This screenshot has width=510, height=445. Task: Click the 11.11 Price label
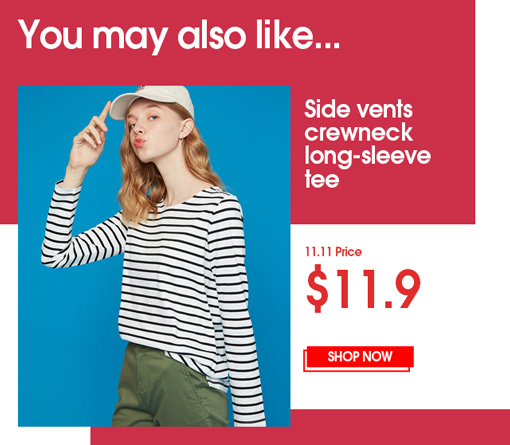coord(334,252)
